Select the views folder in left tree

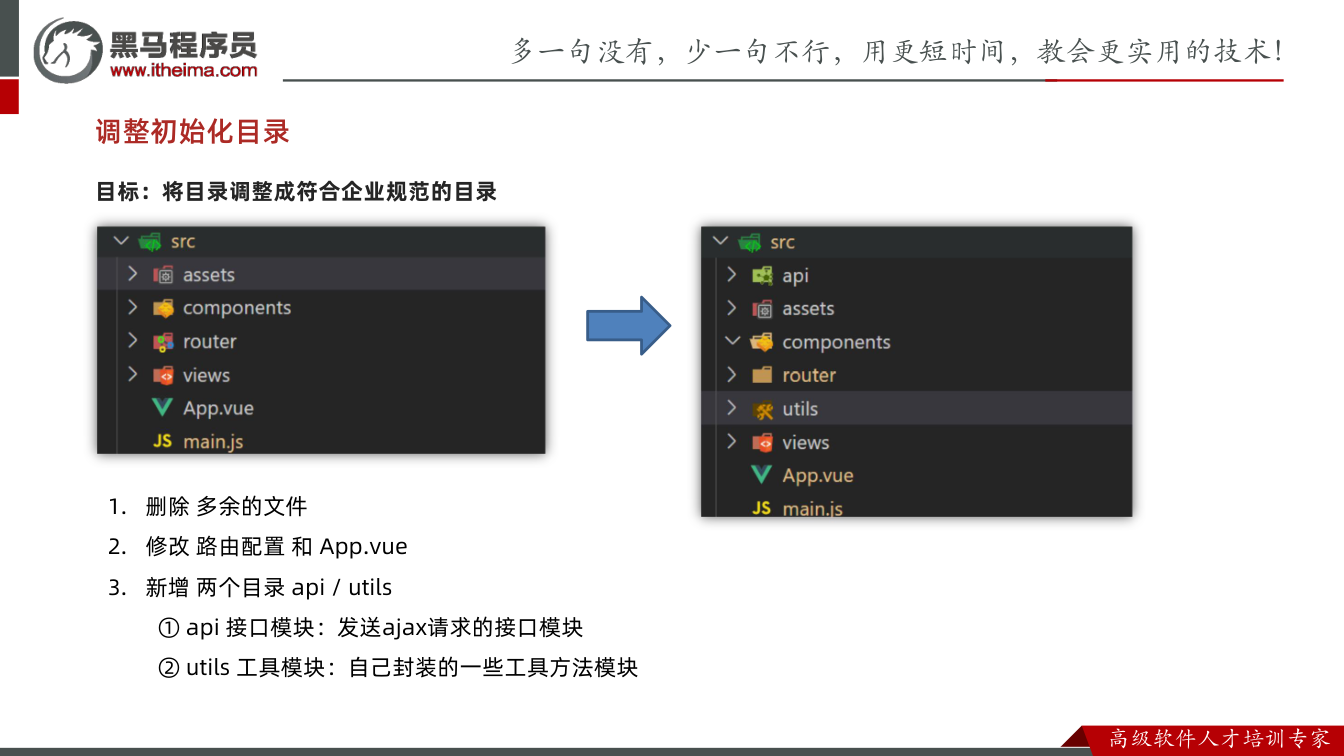point(321,375)
